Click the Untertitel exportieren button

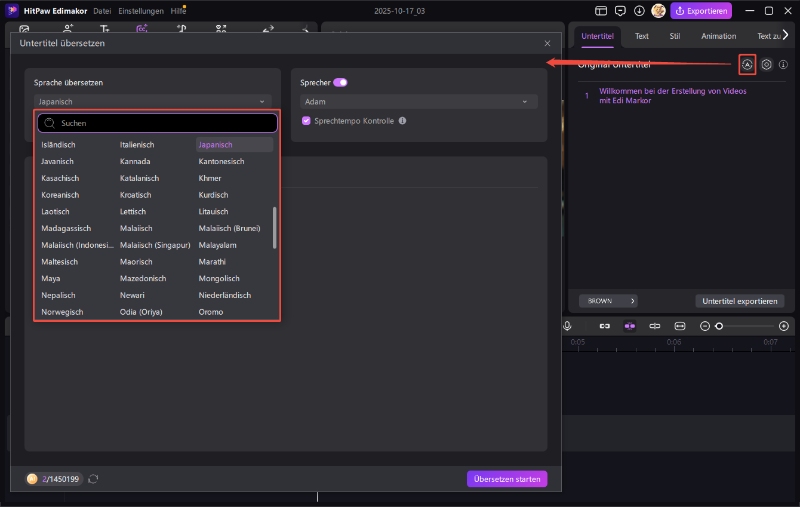point(739,300)
